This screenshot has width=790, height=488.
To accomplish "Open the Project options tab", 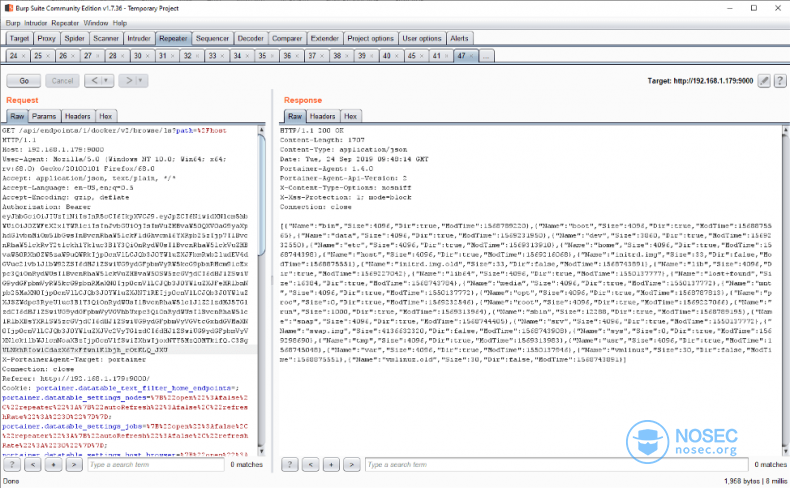I will click(x=371, y=38).
